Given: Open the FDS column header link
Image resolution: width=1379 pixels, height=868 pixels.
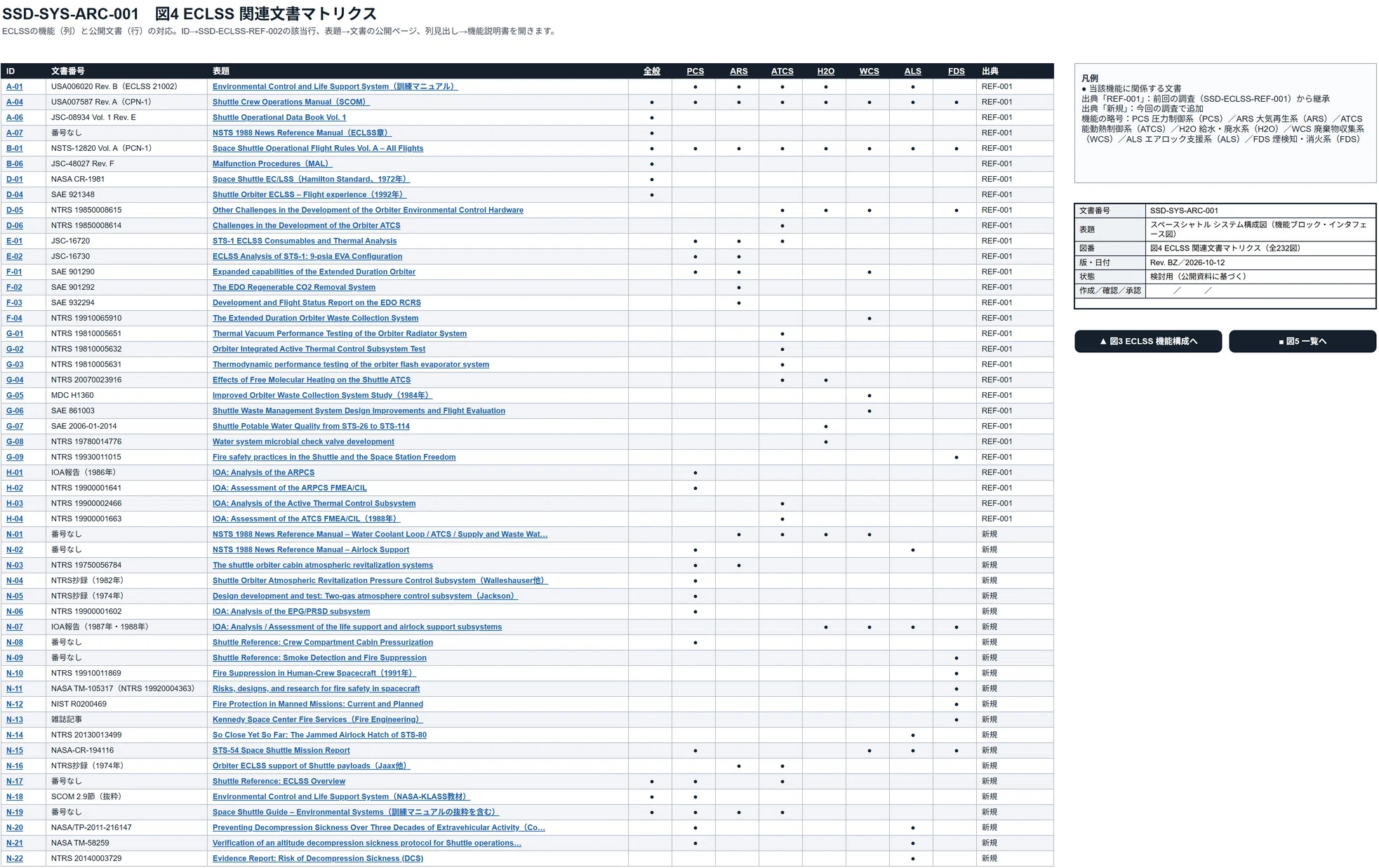Looking at the screenshot, I should pyautogui.click(x=956, y=71).
